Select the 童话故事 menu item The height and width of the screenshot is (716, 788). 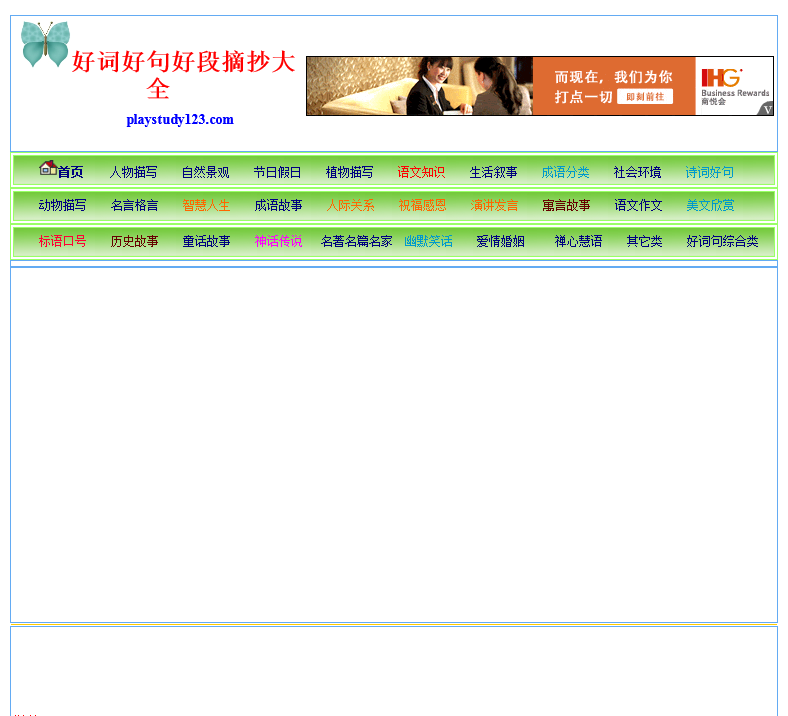pos(206,241)
